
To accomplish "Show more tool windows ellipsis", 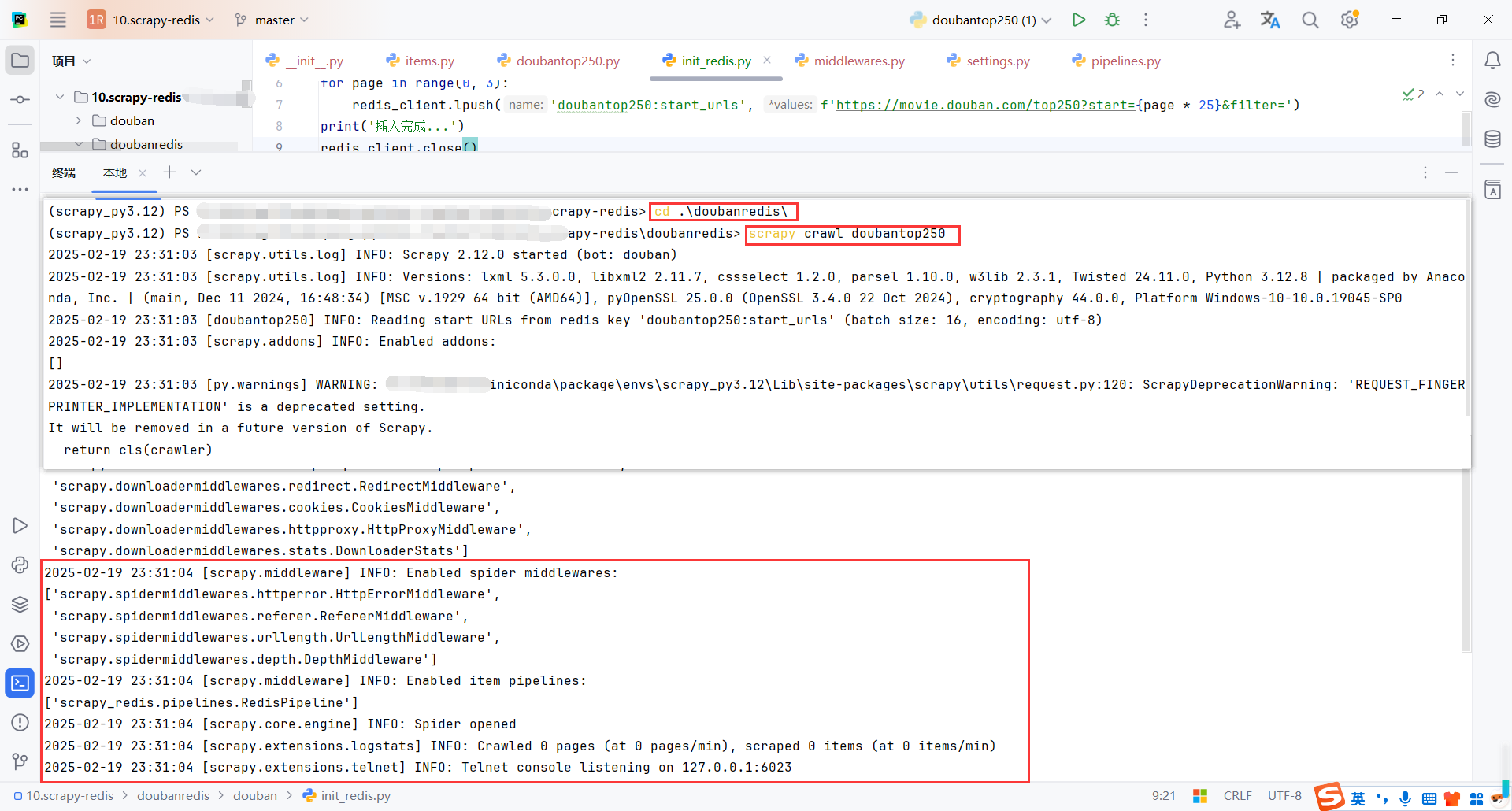I will tap(20, 190).
